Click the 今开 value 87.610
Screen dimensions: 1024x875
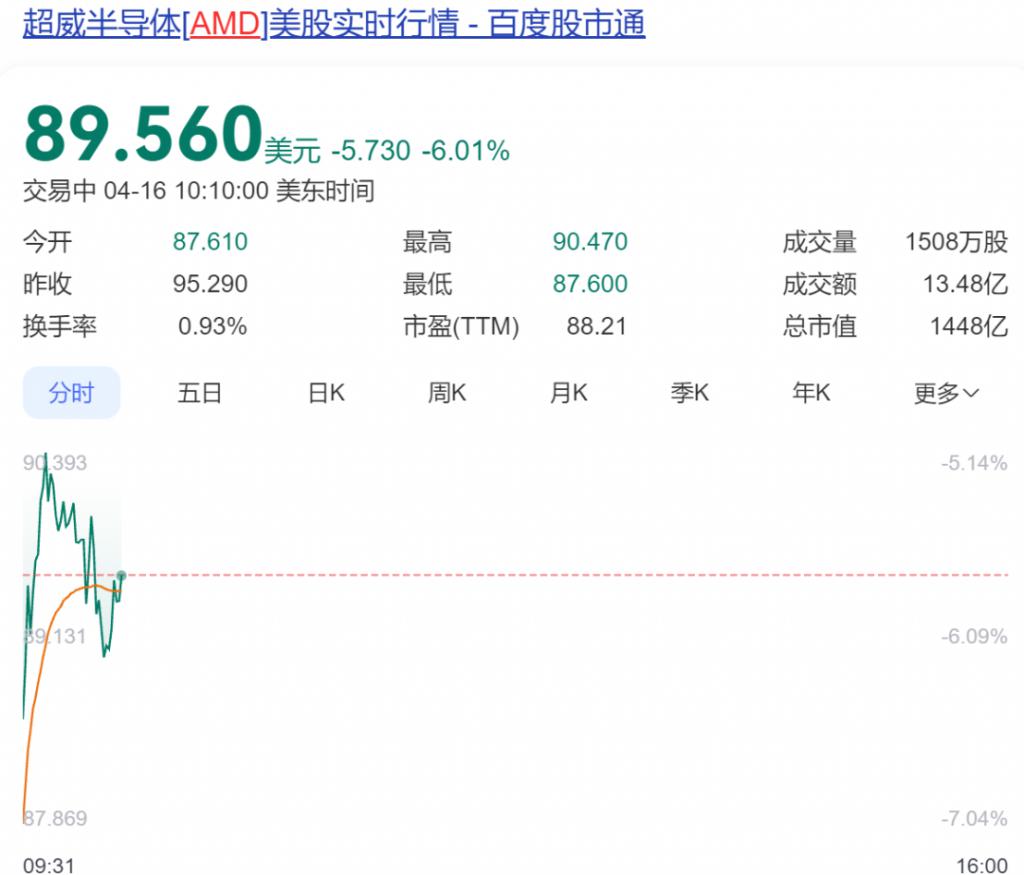point(210,242)
